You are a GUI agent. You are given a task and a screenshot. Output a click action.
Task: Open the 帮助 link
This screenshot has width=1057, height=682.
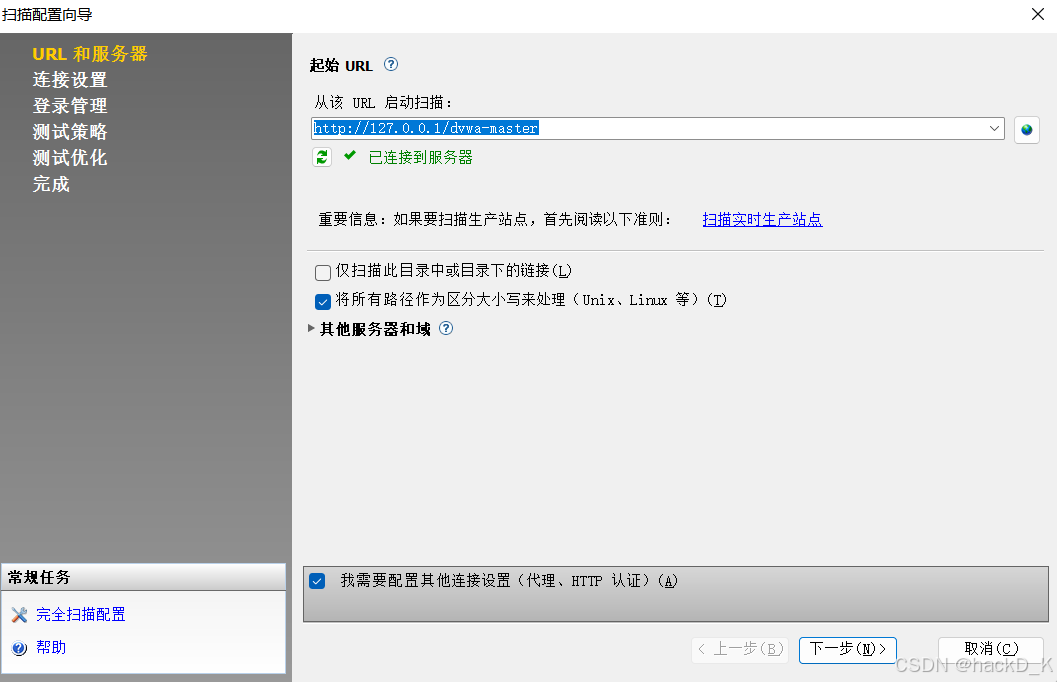(x=51, y=648)
